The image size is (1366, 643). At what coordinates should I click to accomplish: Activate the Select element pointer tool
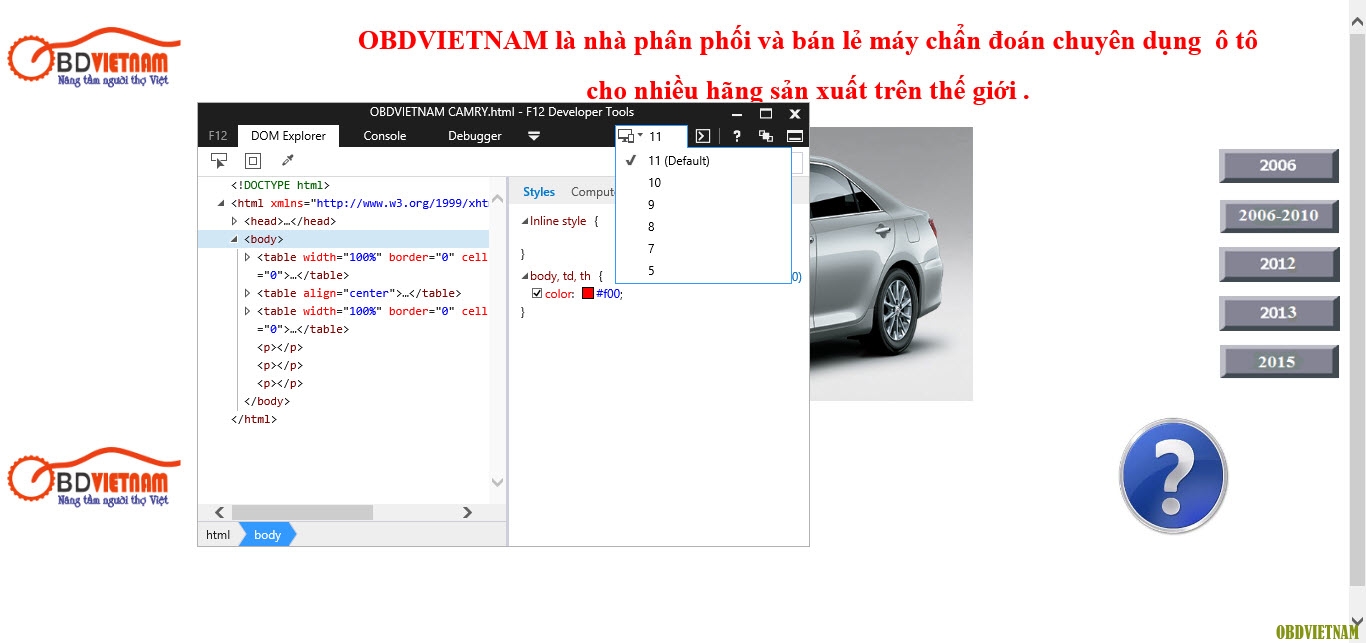219,160
